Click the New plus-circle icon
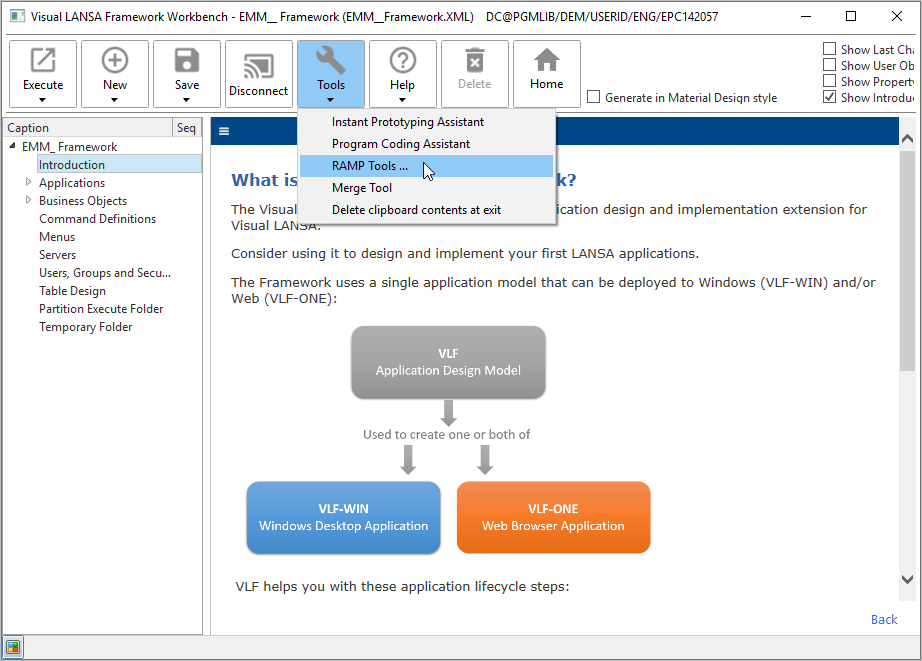 (x=115, y=60)
